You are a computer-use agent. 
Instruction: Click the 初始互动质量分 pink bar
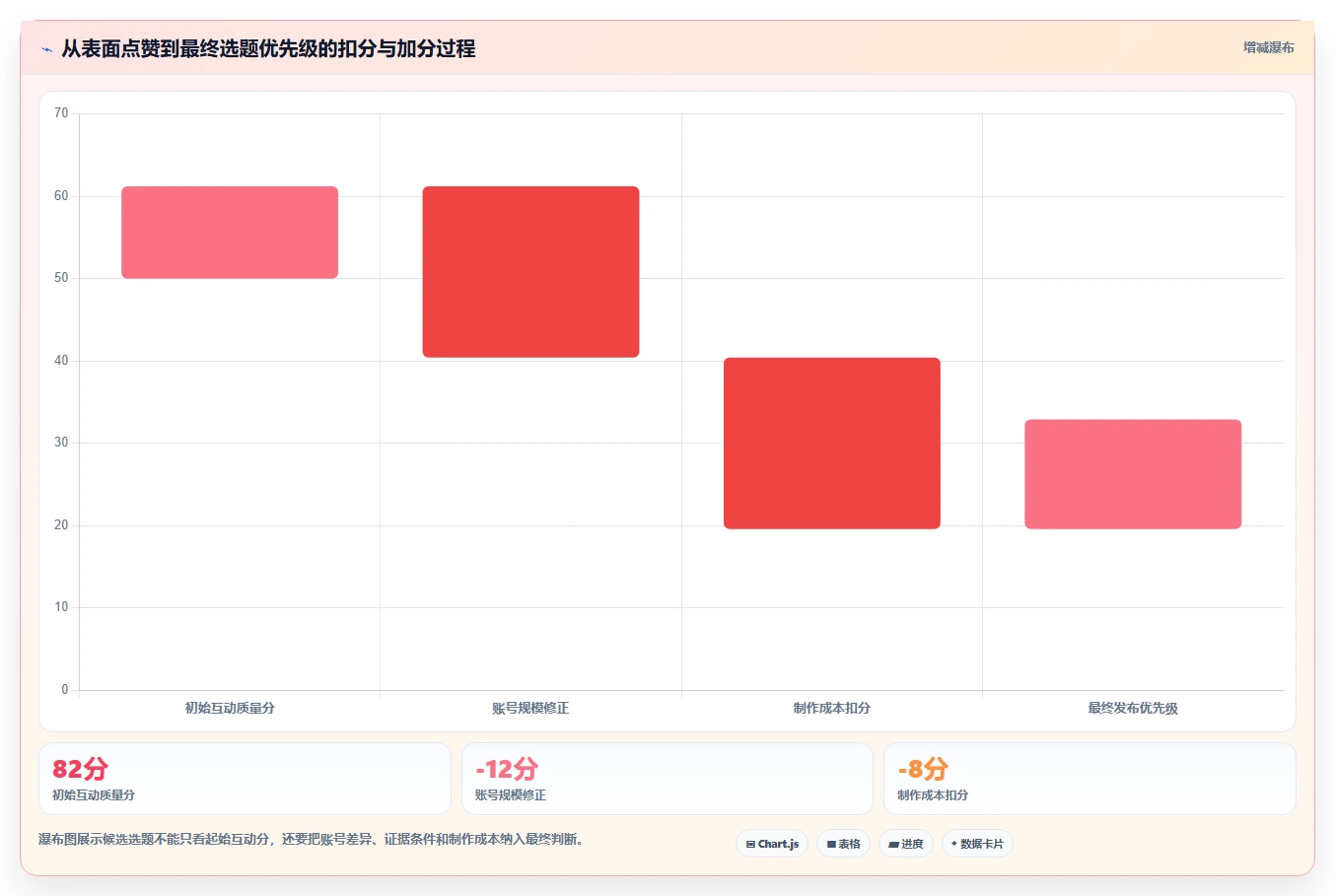(230, 233)
